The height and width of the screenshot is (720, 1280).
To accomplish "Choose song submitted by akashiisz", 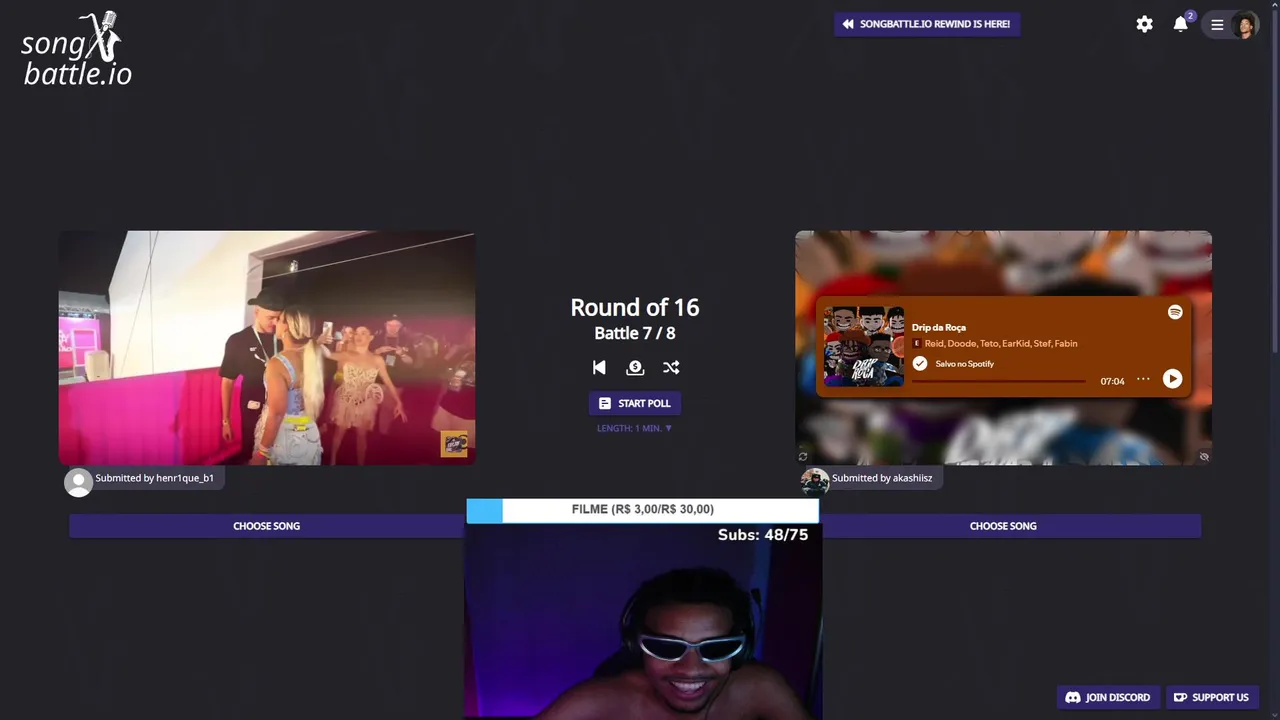I will (1003, 526).
